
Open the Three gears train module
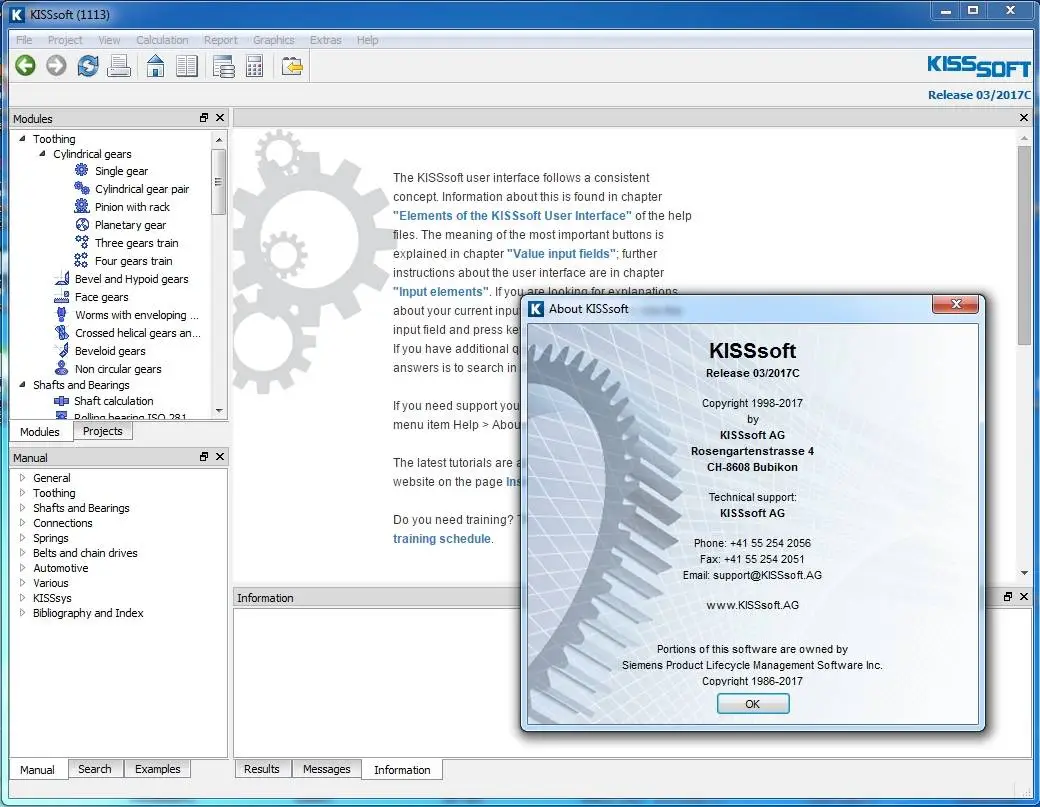click(136, 243)
